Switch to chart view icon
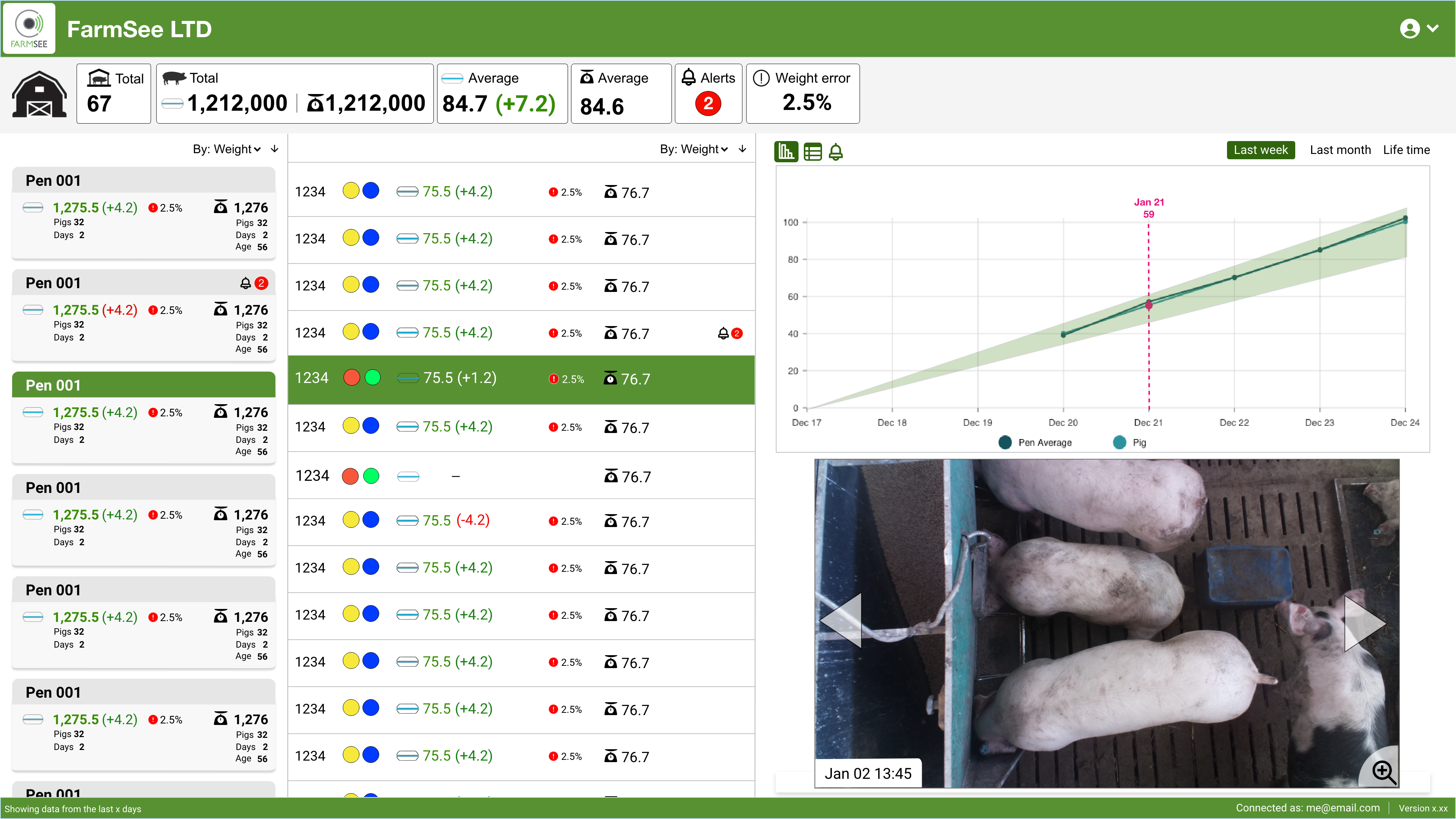The image size is (1456, 819). 786,152
